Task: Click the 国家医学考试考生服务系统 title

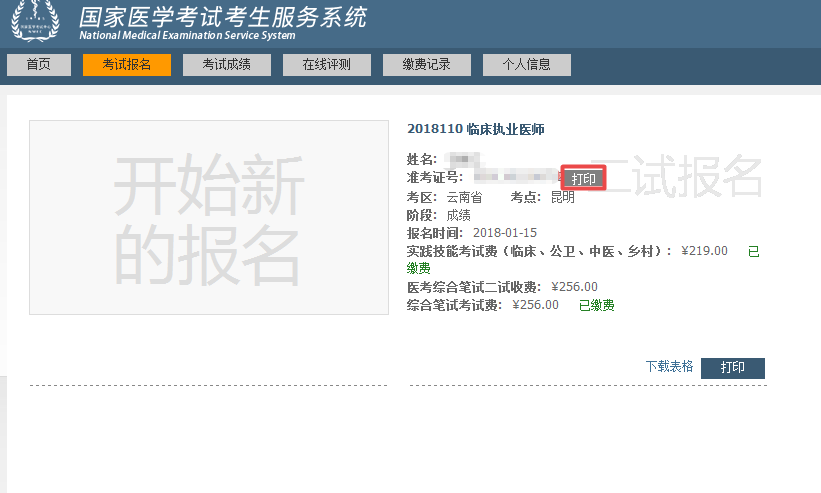Action: [x=222, y=17]
